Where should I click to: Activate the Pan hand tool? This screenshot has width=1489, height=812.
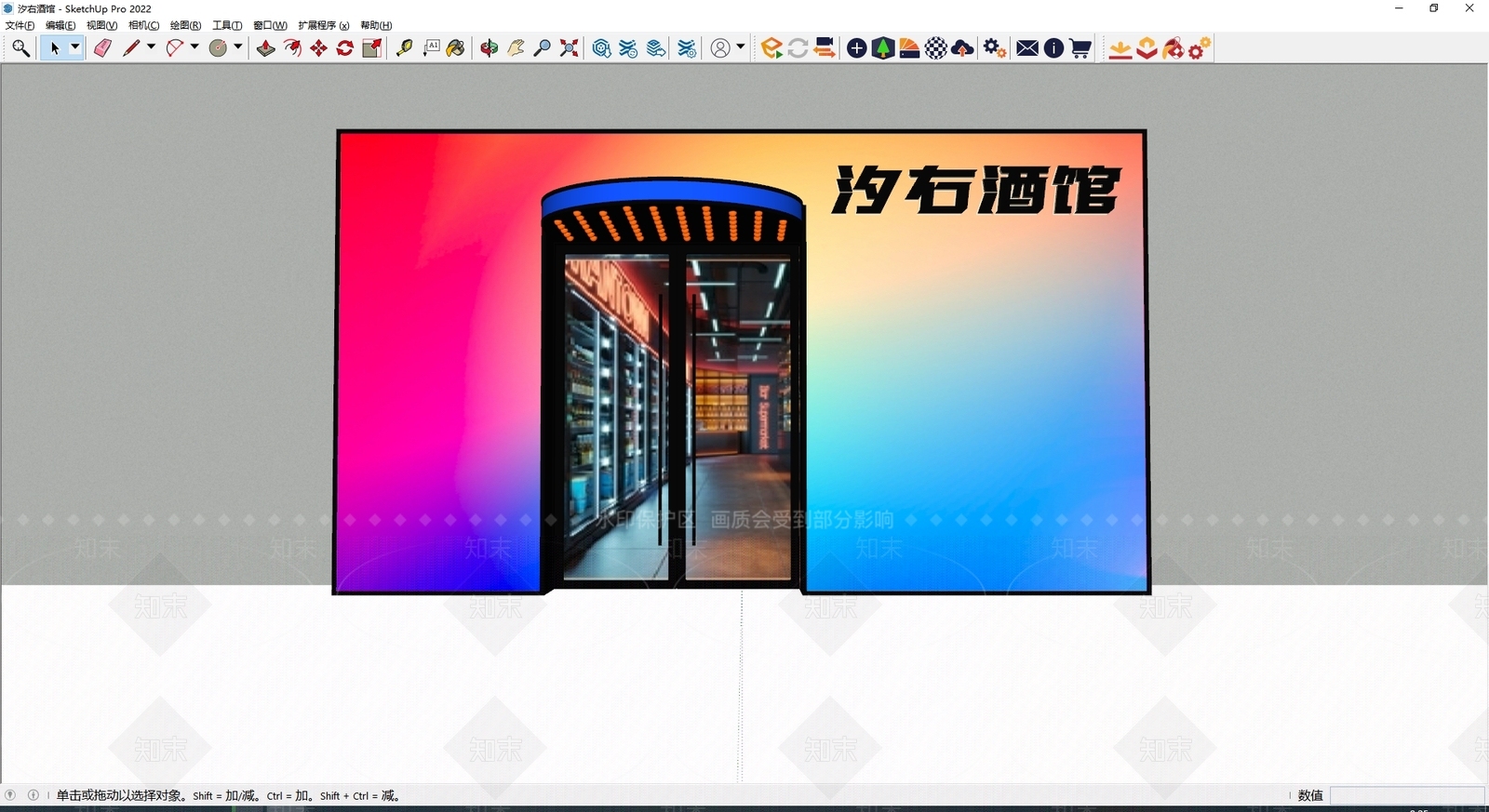tap(516, 48)
